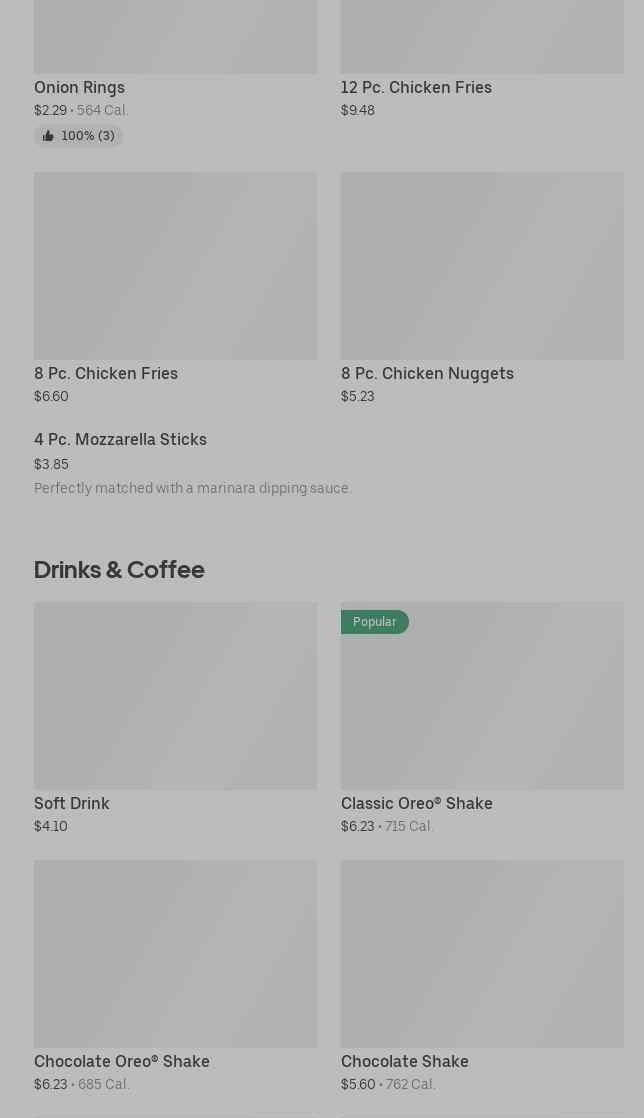Click the Mozzarella Sticks marinara description text
Viewport: 644px width, 1118px height.
coord(193,489)
